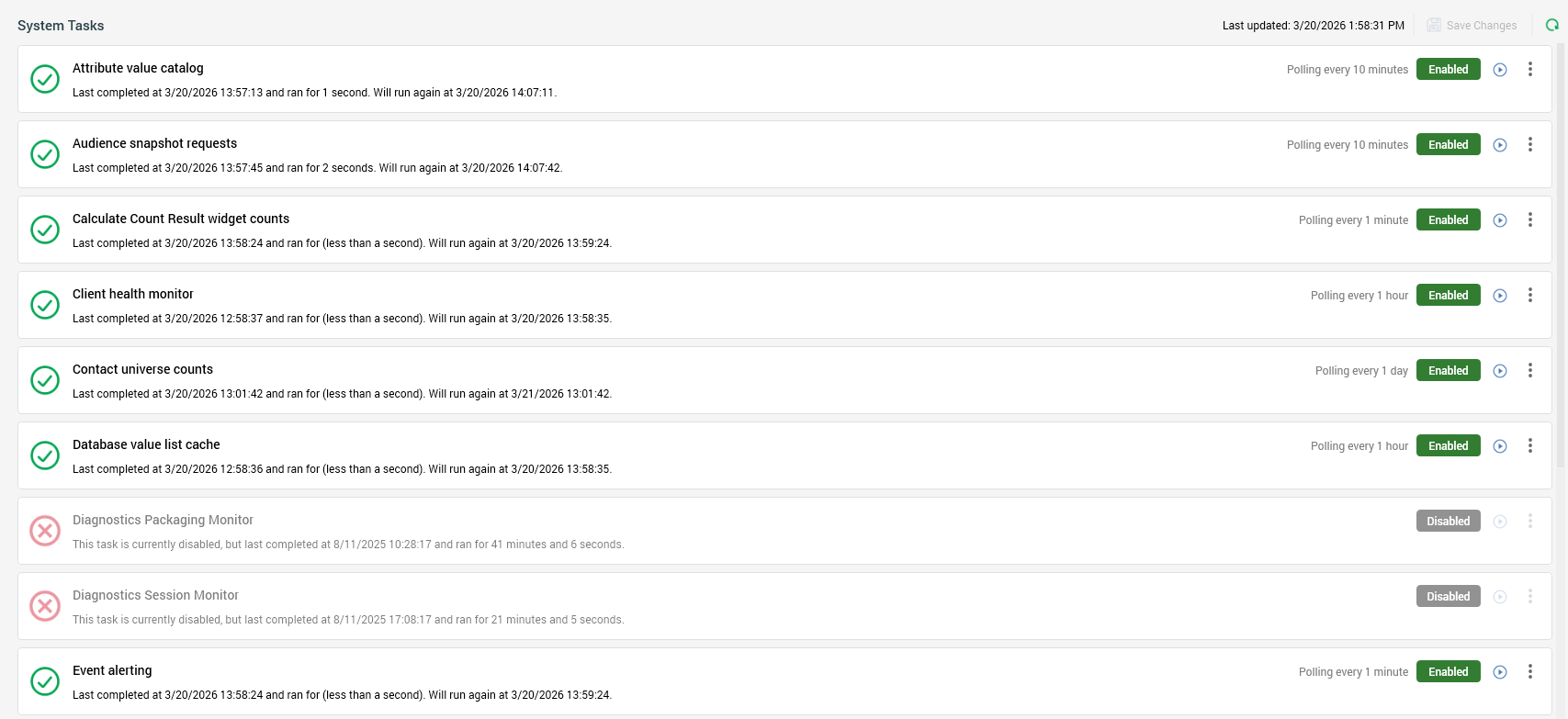The image size is (1568, 719).
Task: Open options menu for Attribute value catalog
Action: coord(1530,69)
